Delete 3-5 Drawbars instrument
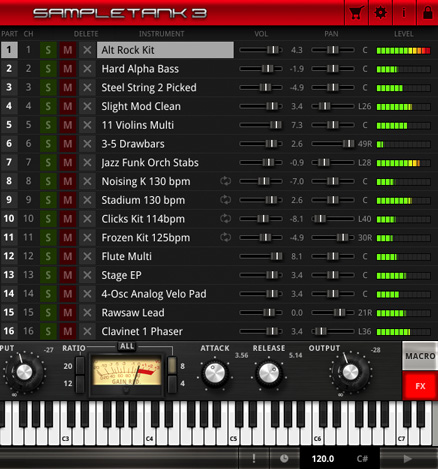Screen dimensions: 438x469 (87, 144)
